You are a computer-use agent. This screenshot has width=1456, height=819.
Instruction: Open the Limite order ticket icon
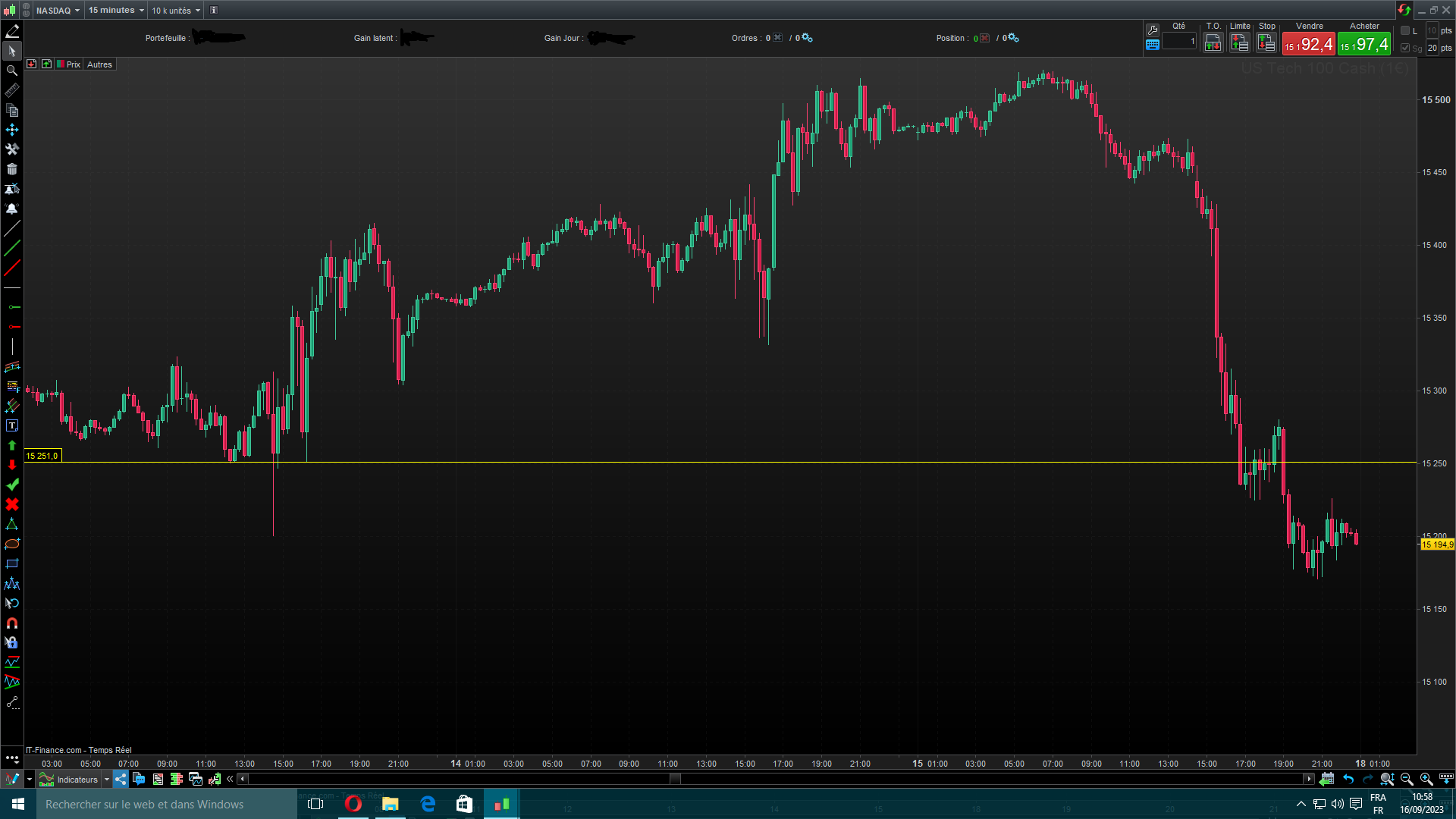(x=1240, y=43)
